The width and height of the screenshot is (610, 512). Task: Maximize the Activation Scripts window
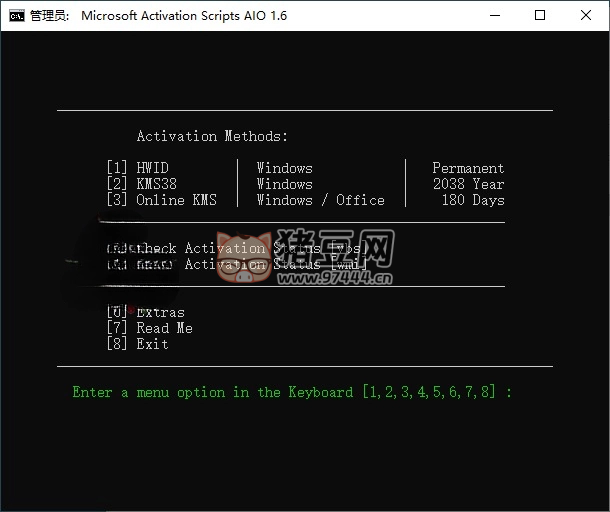540,16
